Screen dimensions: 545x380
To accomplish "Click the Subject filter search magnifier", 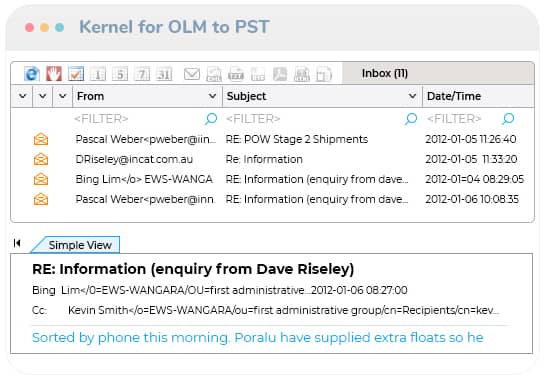I will pos(411,119).
